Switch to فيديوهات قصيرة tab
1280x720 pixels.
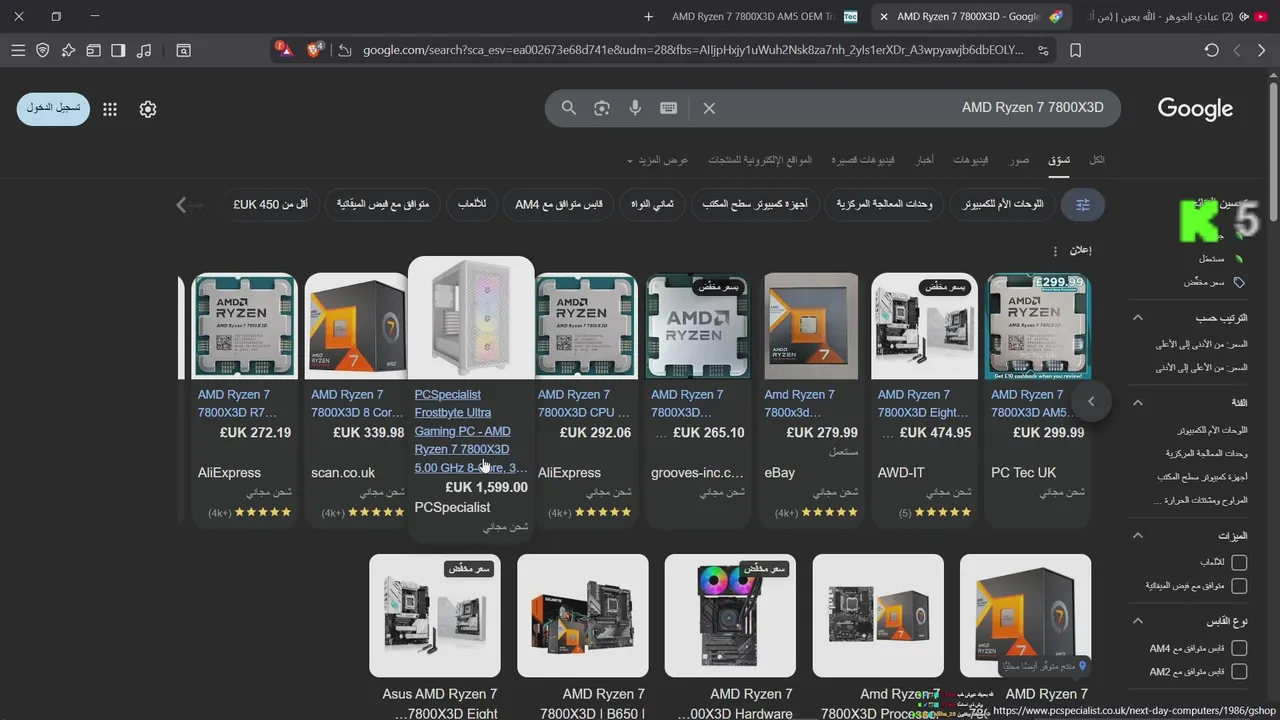point(864,160)
